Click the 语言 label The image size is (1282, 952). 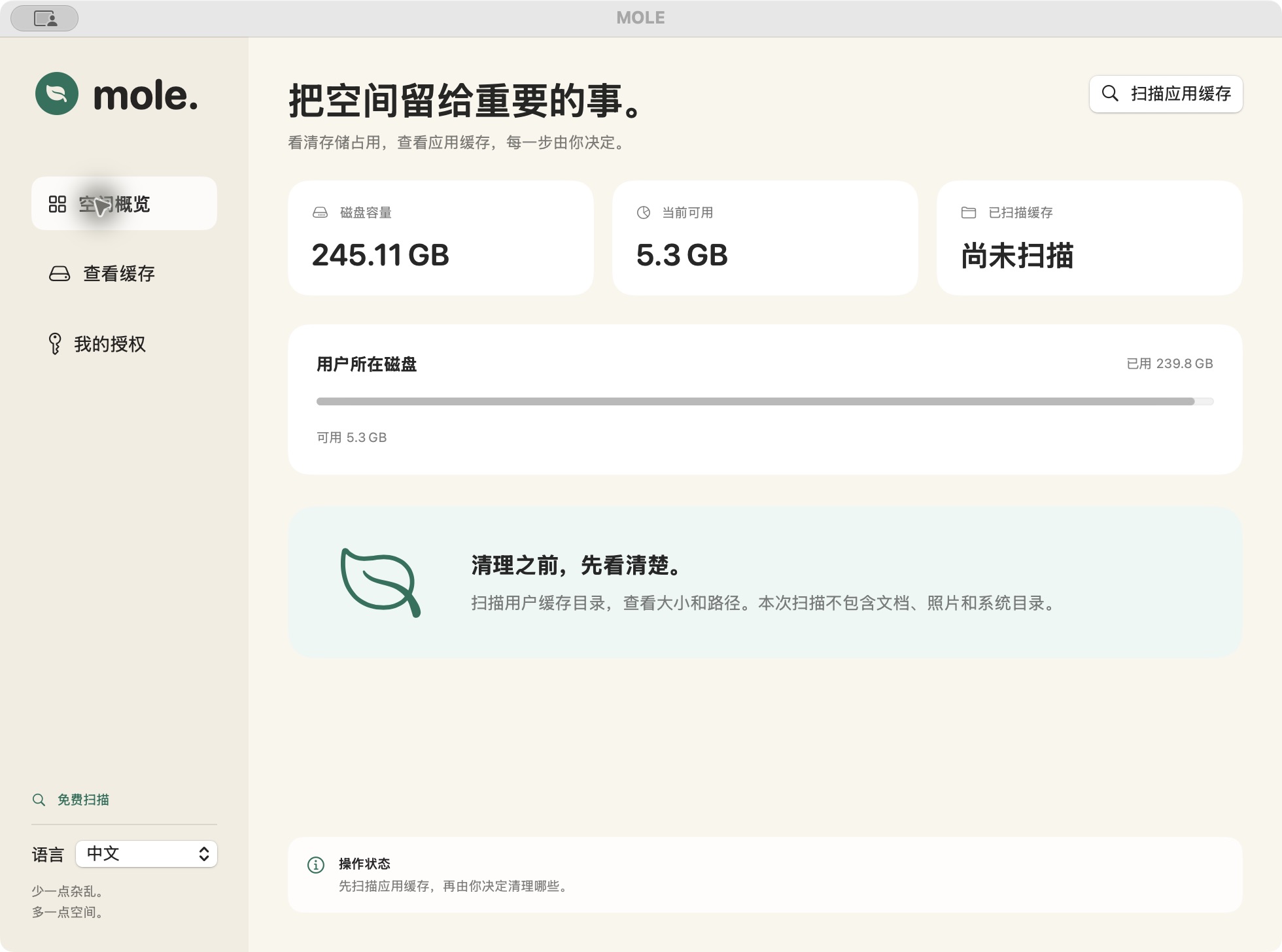(x=48, y=855)
